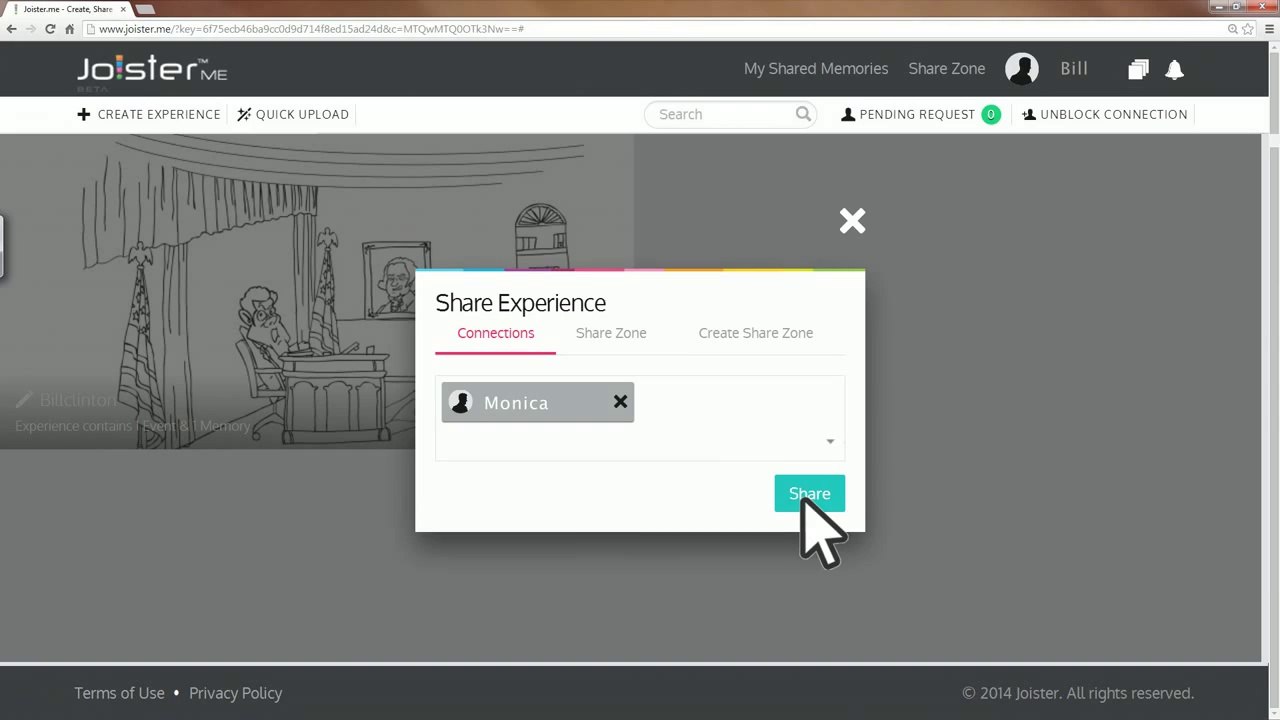
Task: Open Quick Upload
Action: (293, 114)
